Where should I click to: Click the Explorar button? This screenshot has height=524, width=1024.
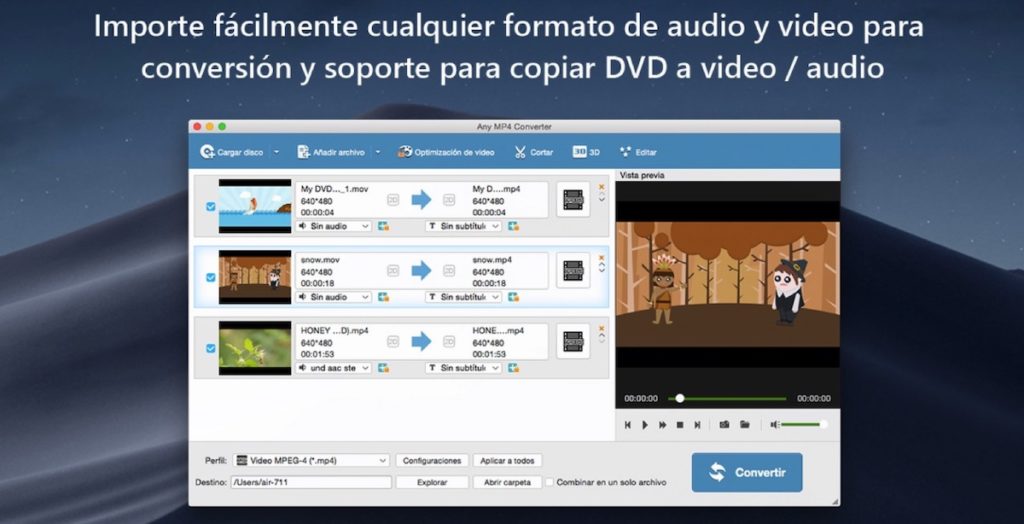432,482
